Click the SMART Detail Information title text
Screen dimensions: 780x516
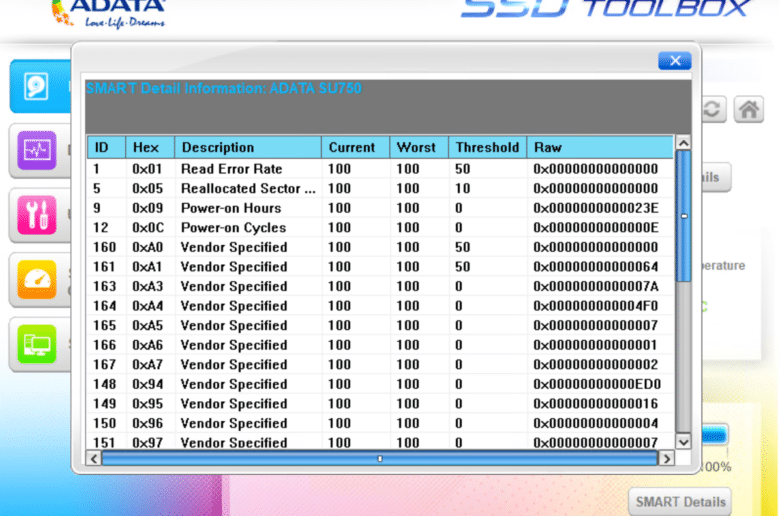click(224, 88)
